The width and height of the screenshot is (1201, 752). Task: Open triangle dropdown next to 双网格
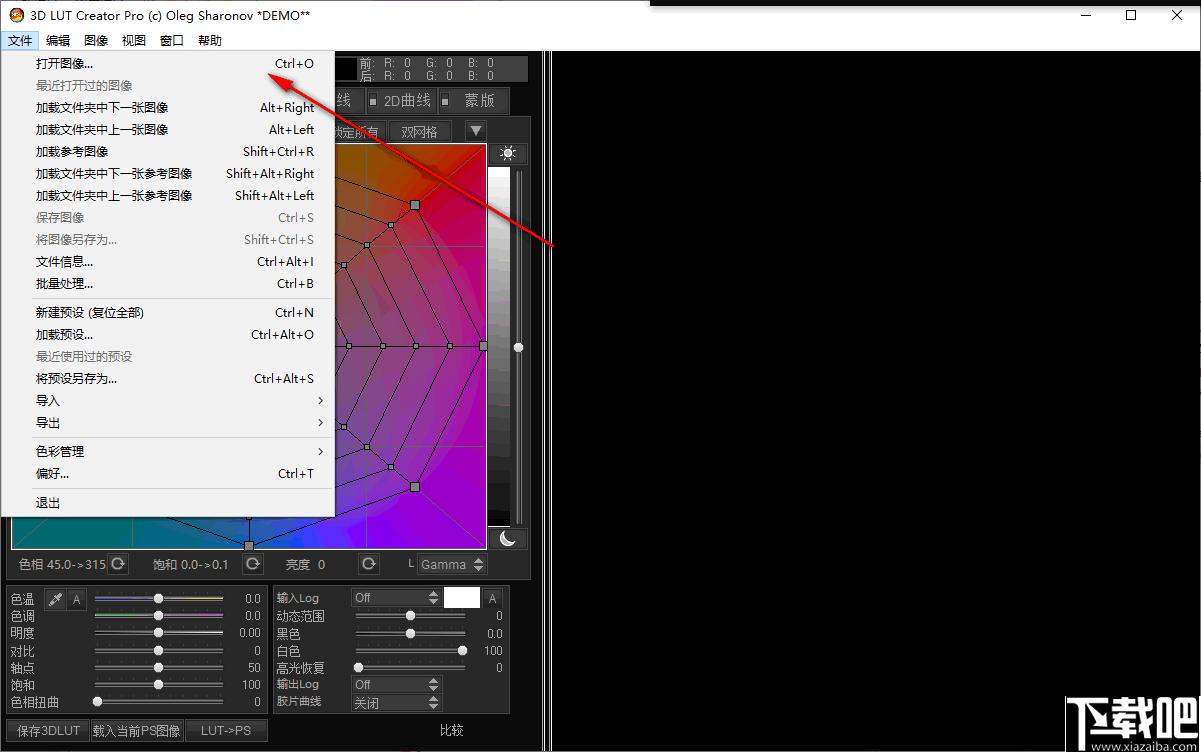[x=476, y=131]
